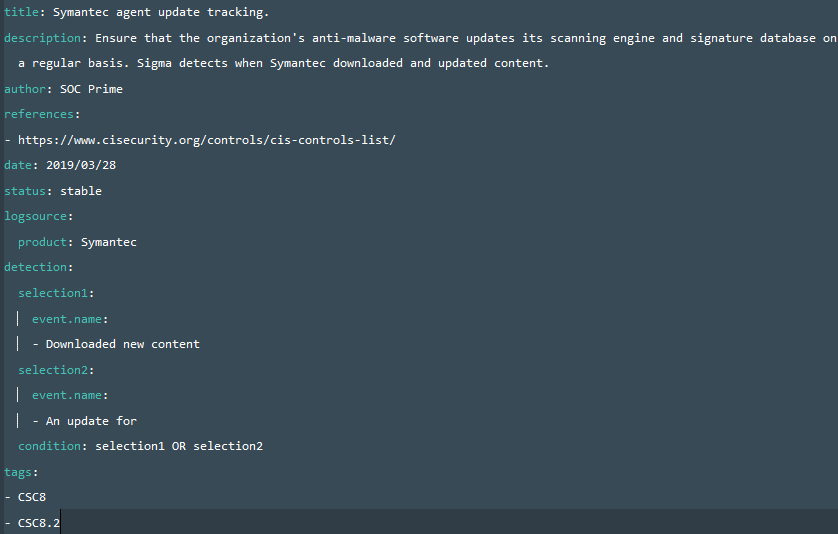The image size is (838, 534).
Task: Click the Downloaded new content value
Action: click(x=123, y=344)
